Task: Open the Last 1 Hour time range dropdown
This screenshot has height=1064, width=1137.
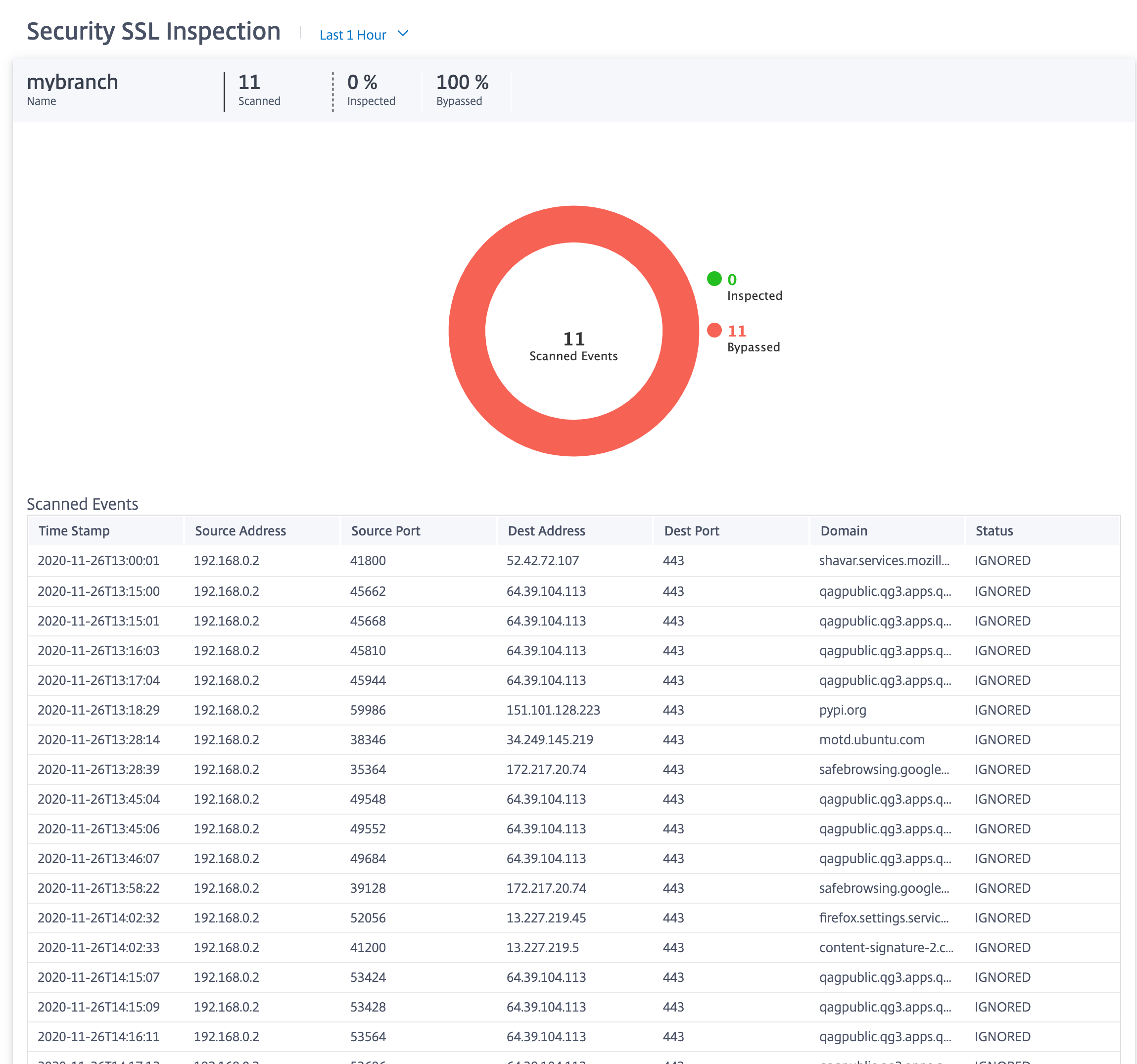Action: coord(364,35)
